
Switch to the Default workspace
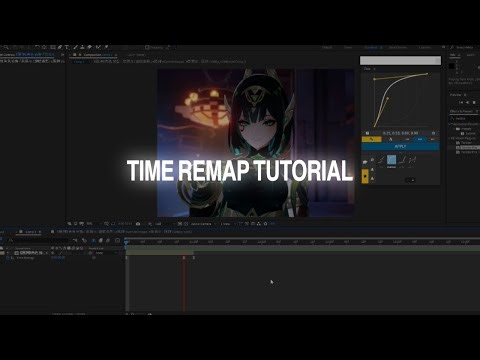pos(327,47)
